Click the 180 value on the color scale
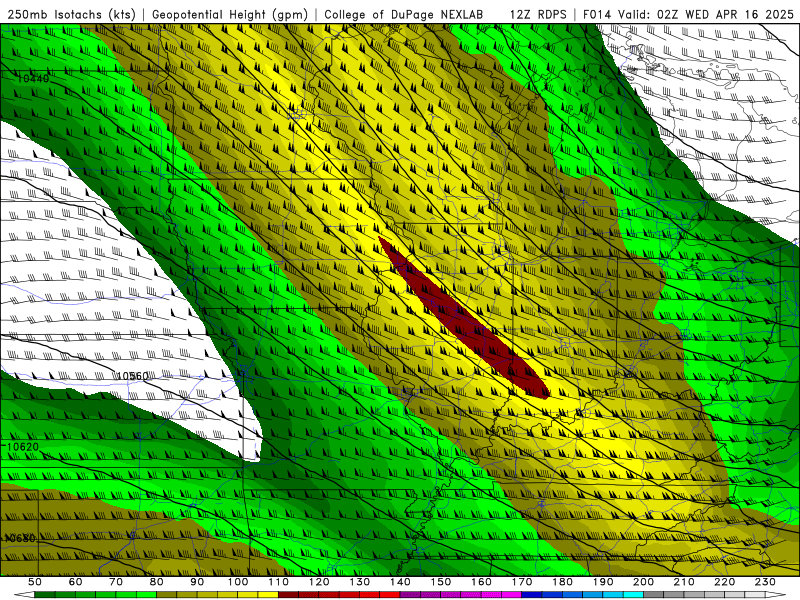 click(x=562, y=582)
